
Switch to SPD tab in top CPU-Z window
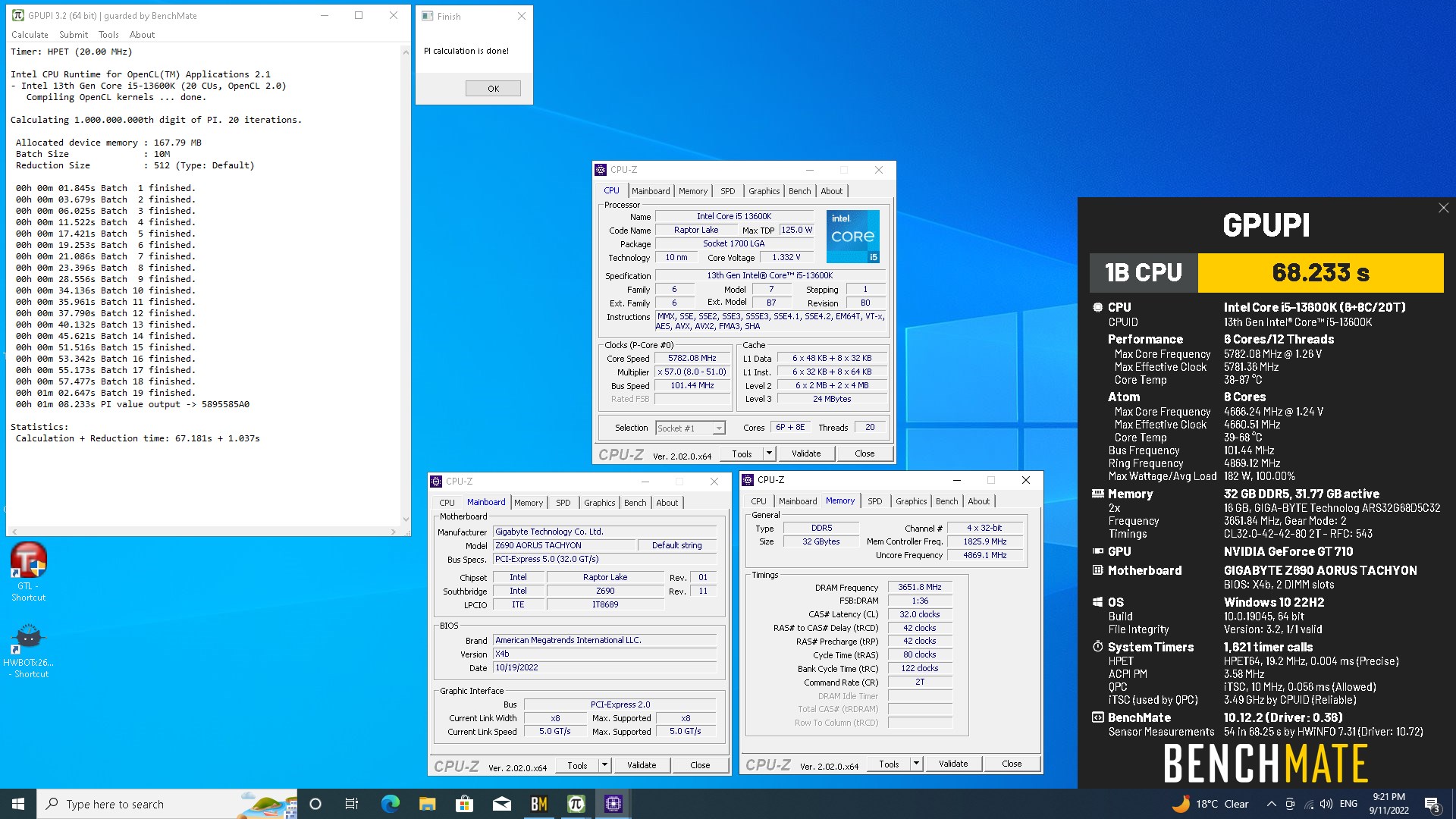click(x=727, y=191)
